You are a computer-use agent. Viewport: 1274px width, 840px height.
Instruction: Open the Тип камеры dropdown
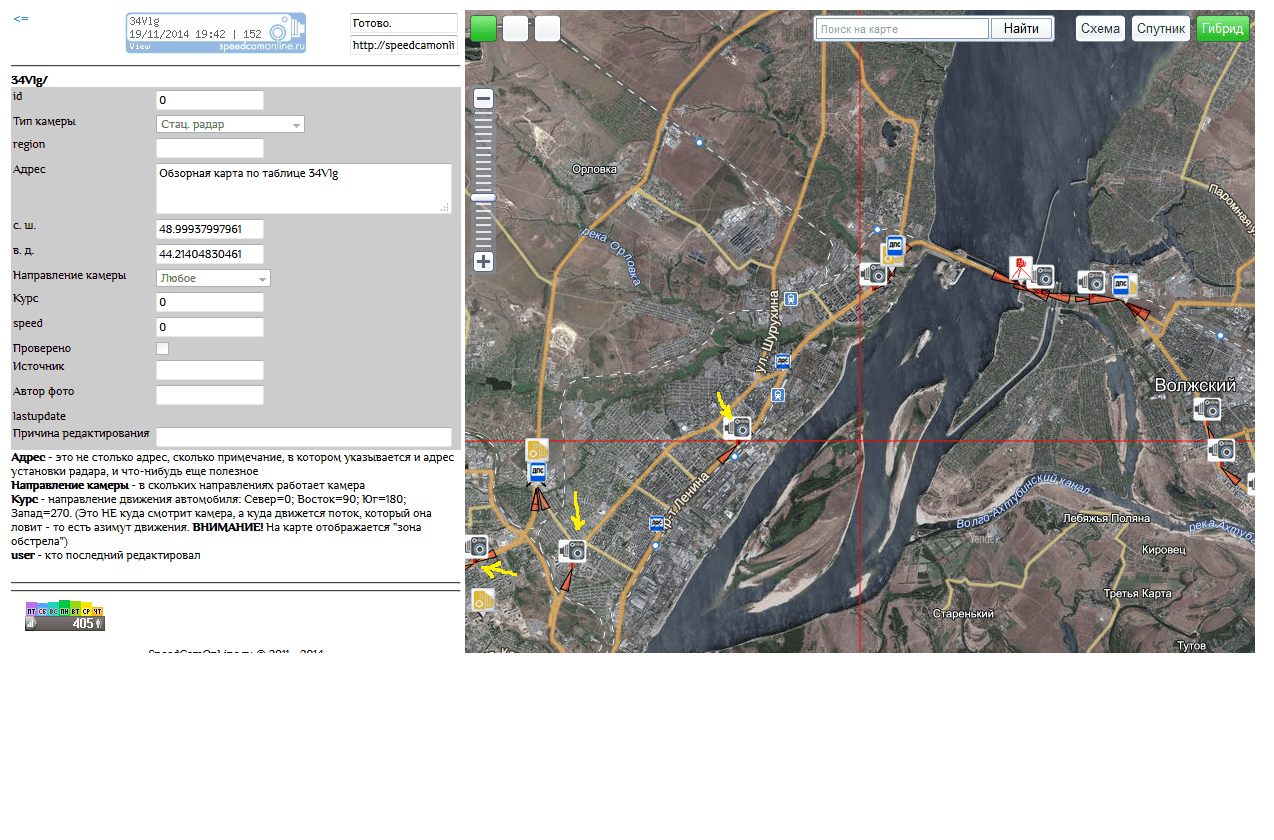(x=230, y=125)
